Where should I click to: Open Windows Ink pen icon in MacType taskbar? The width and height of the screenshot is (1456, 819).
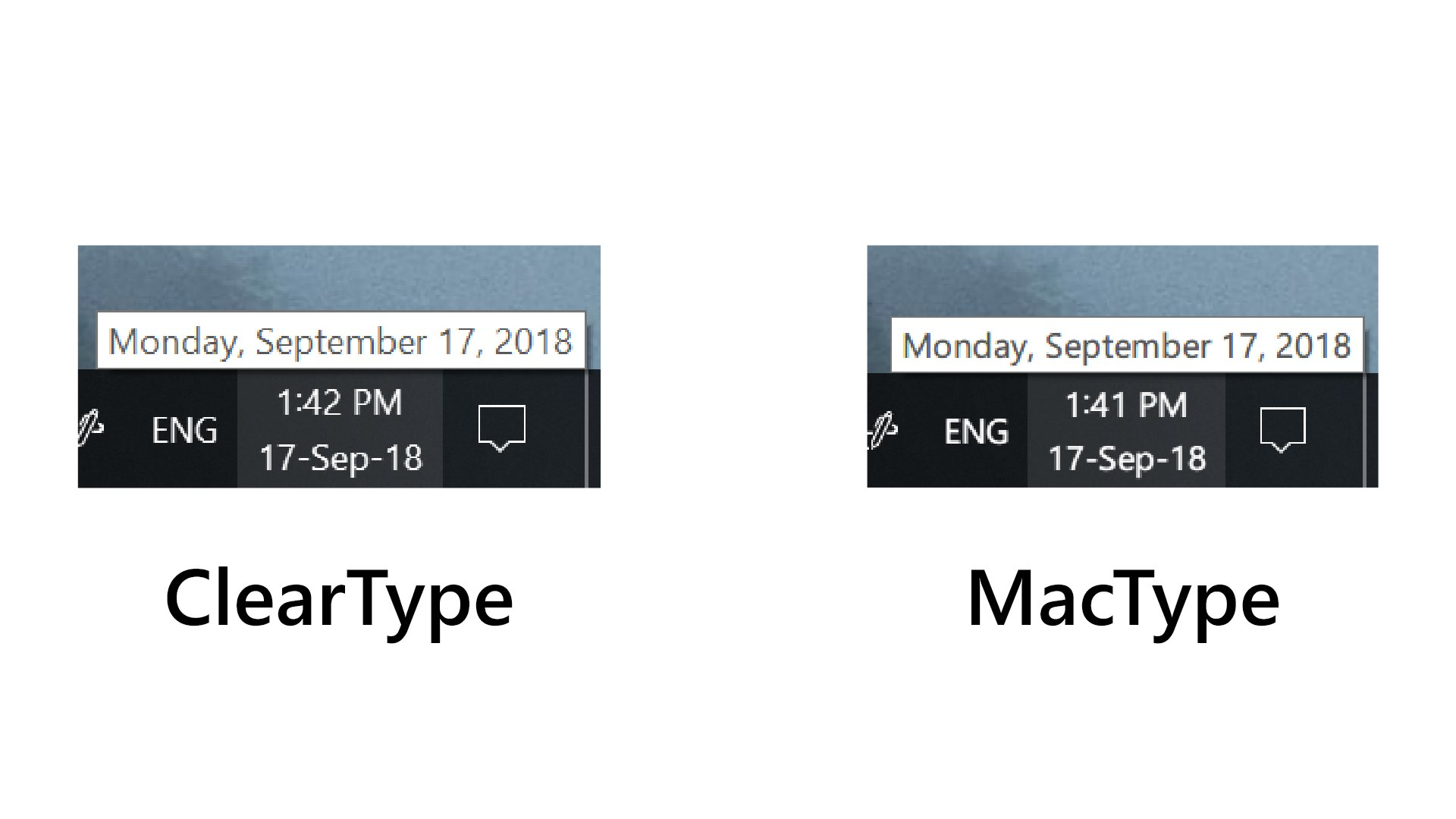click(883, 430)
